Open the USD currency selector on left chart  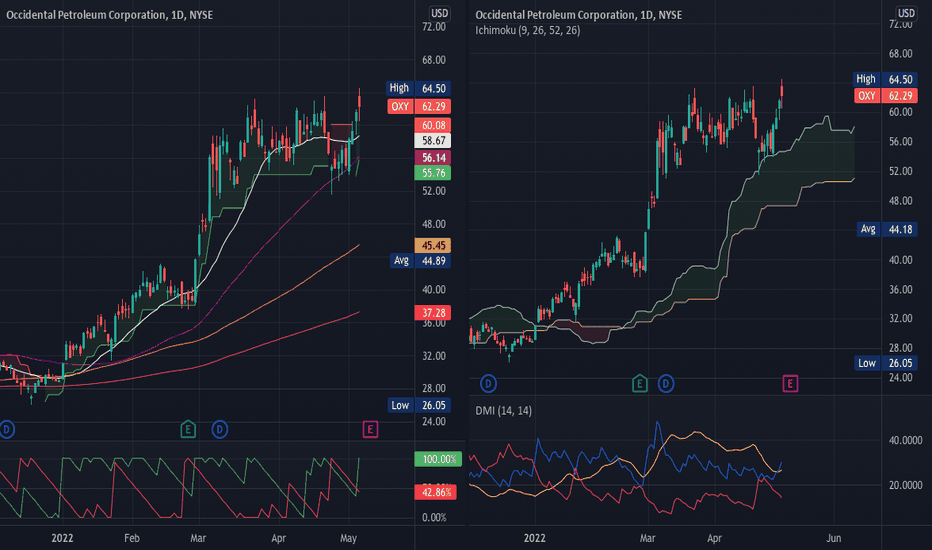[x=439, y=13]
